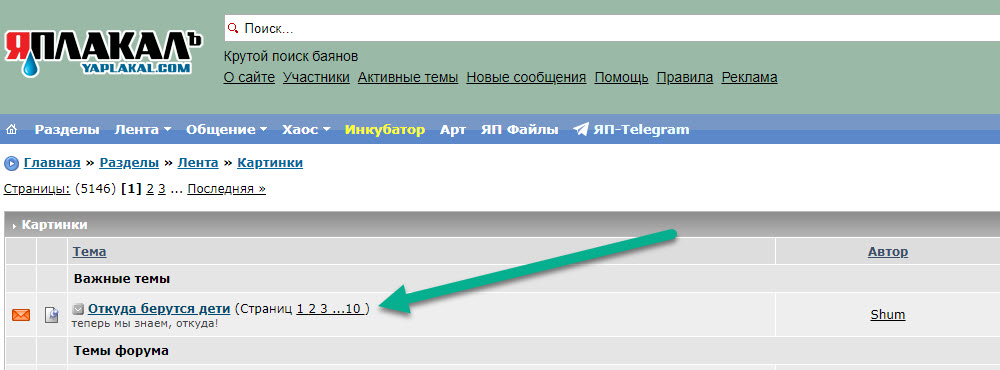Click the Картинки breadcrumb link

(x=270, y=163)
